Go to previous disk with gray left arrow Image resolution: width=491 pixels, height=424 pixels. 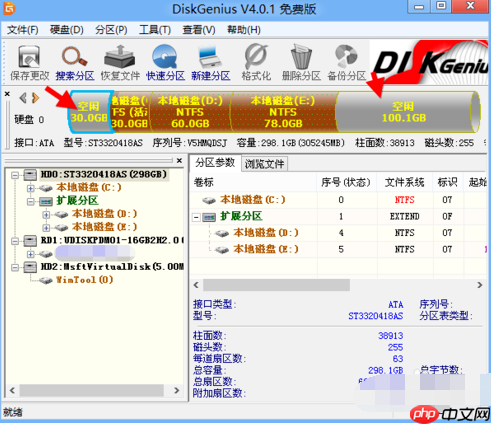click(23, 98)
